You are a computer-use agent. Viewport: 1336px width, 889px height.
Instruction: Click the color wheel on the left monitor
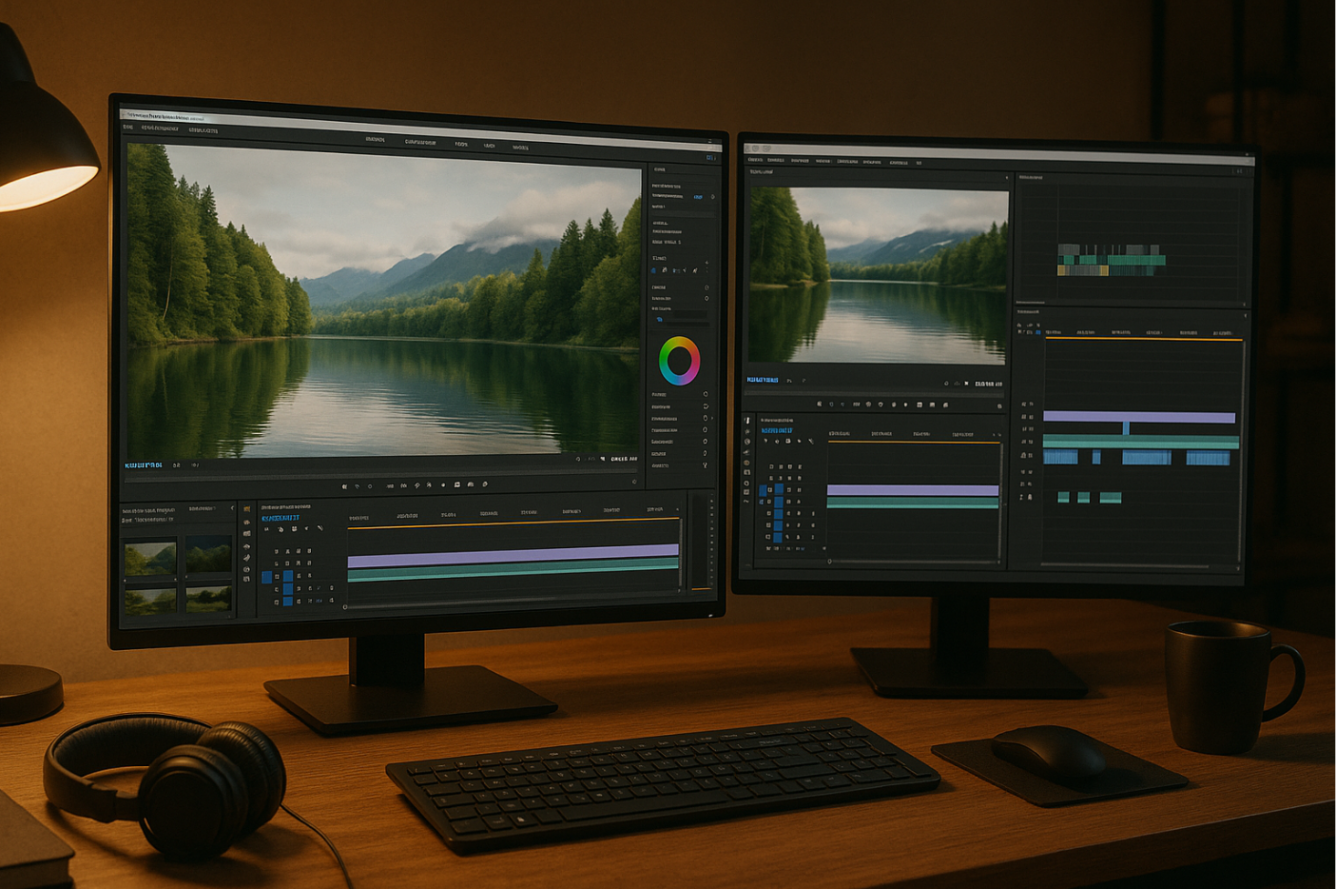(679, 361)
